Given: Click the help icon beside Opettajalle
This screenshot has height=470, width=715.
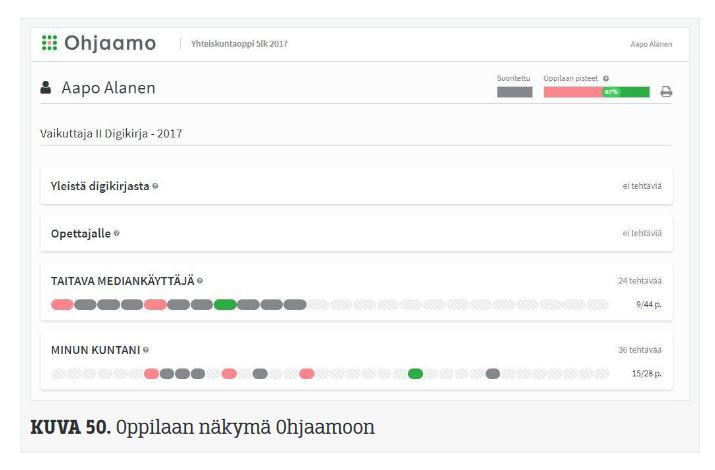Looking at the screenshot, I should [117, 234].
